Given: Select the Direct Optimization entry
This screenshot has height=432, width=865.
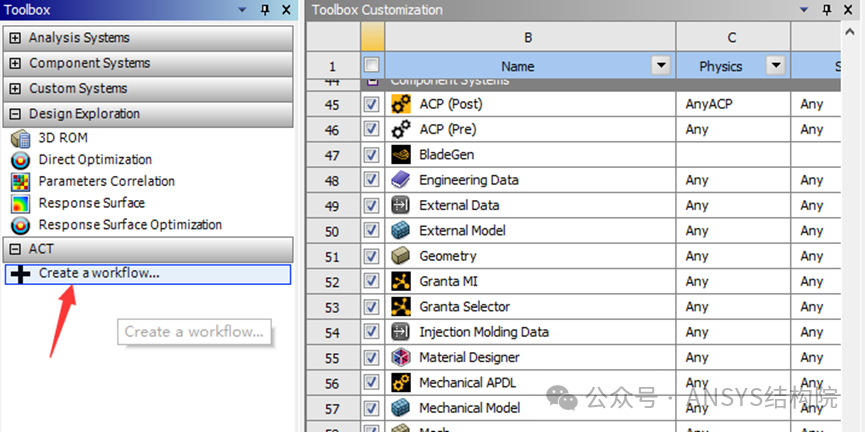Looking at the screenshot, I should (x=95, y=160).
